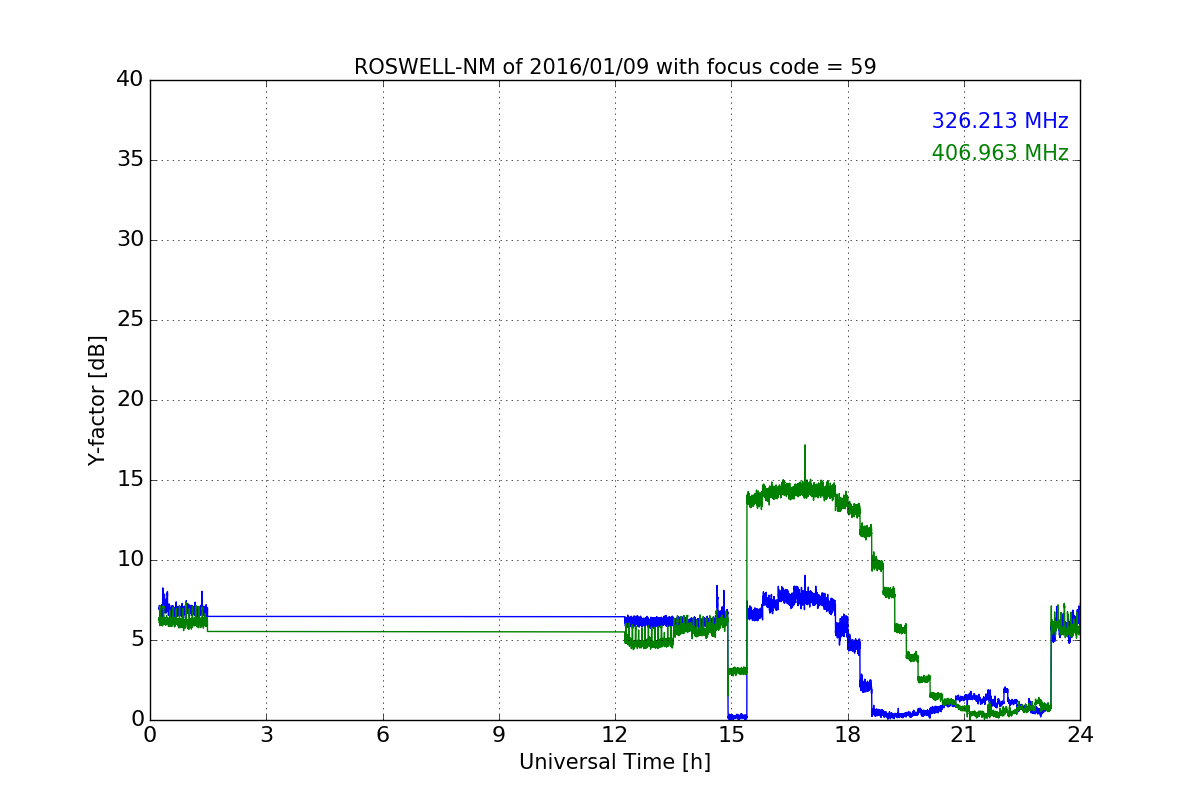1200x800 pixels.
Task: Click the 'Y-factor [dB]' axis label
Action: point(97,400)
